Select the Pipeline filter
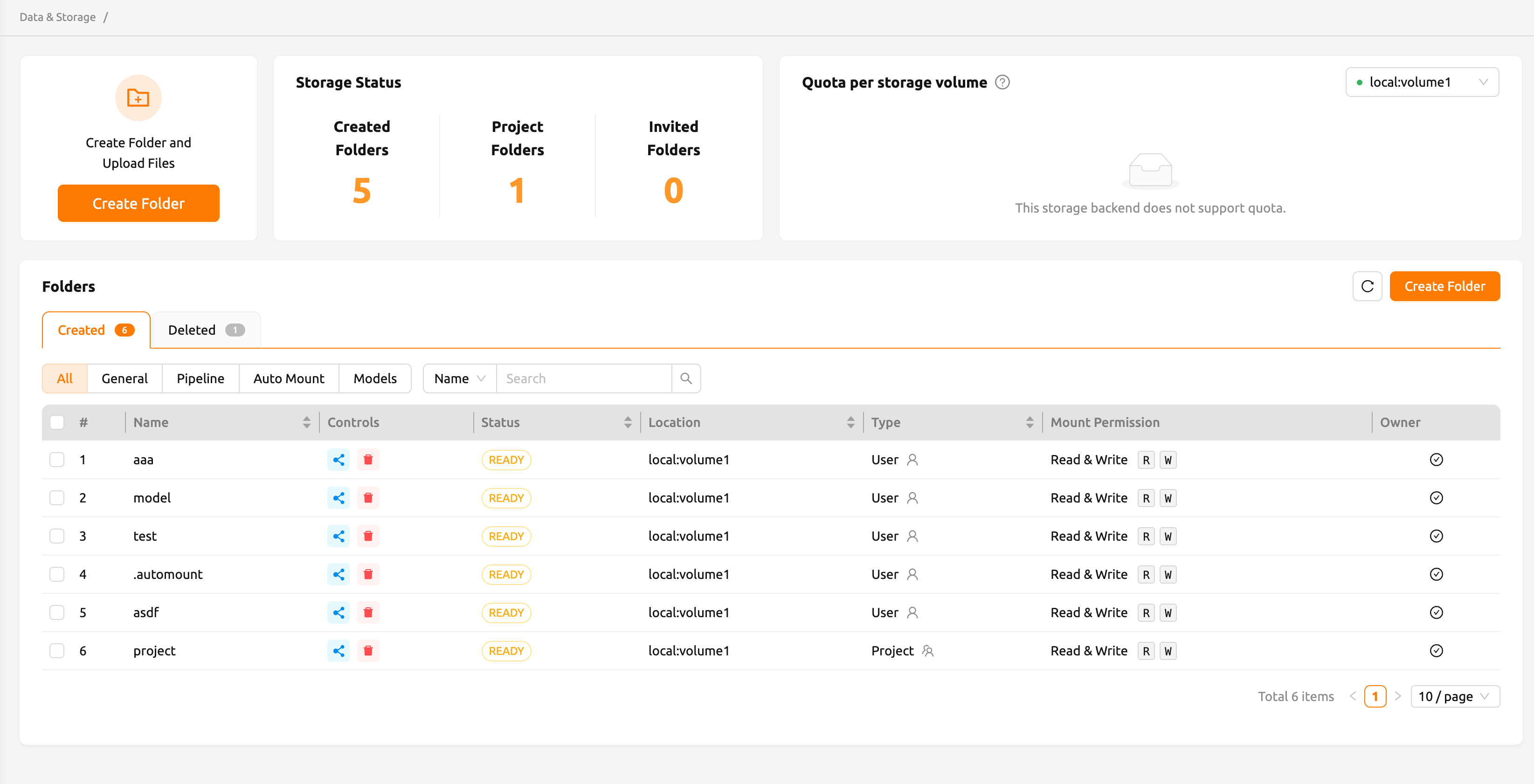The image size is (1534, 784). pos(200,378)
